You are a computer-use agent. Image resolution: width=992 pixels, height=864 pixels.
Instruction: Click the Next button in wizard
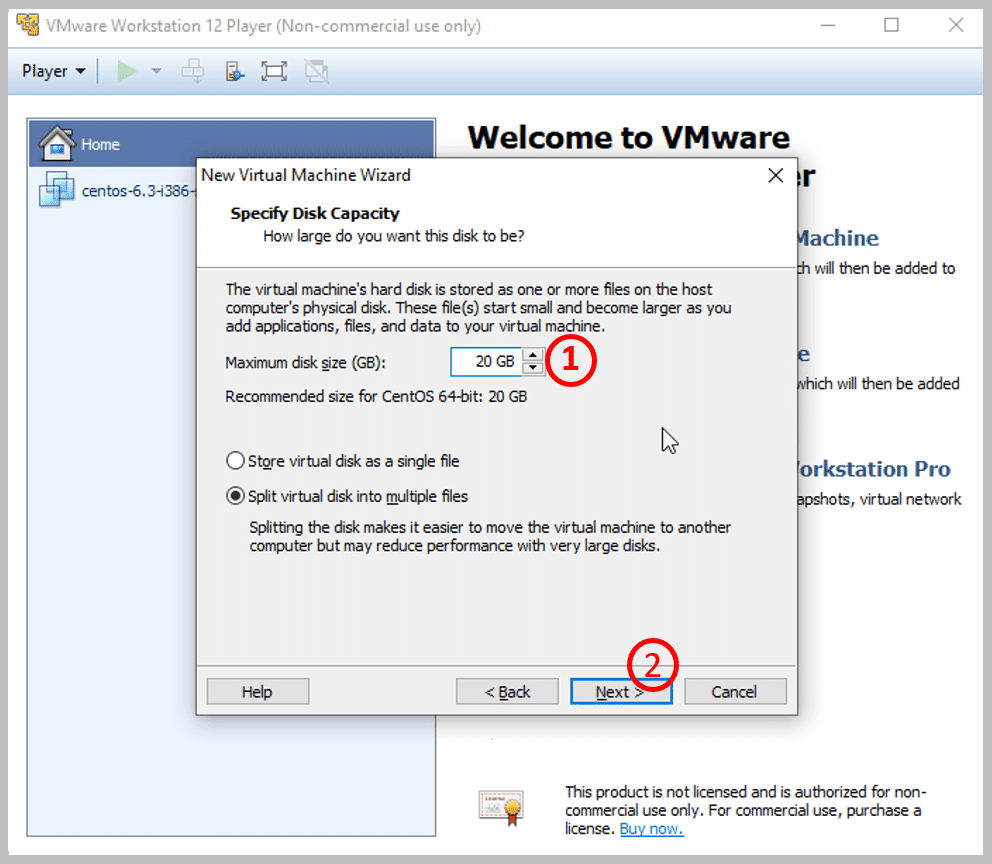pyautogui.click(x=620, y=692)
